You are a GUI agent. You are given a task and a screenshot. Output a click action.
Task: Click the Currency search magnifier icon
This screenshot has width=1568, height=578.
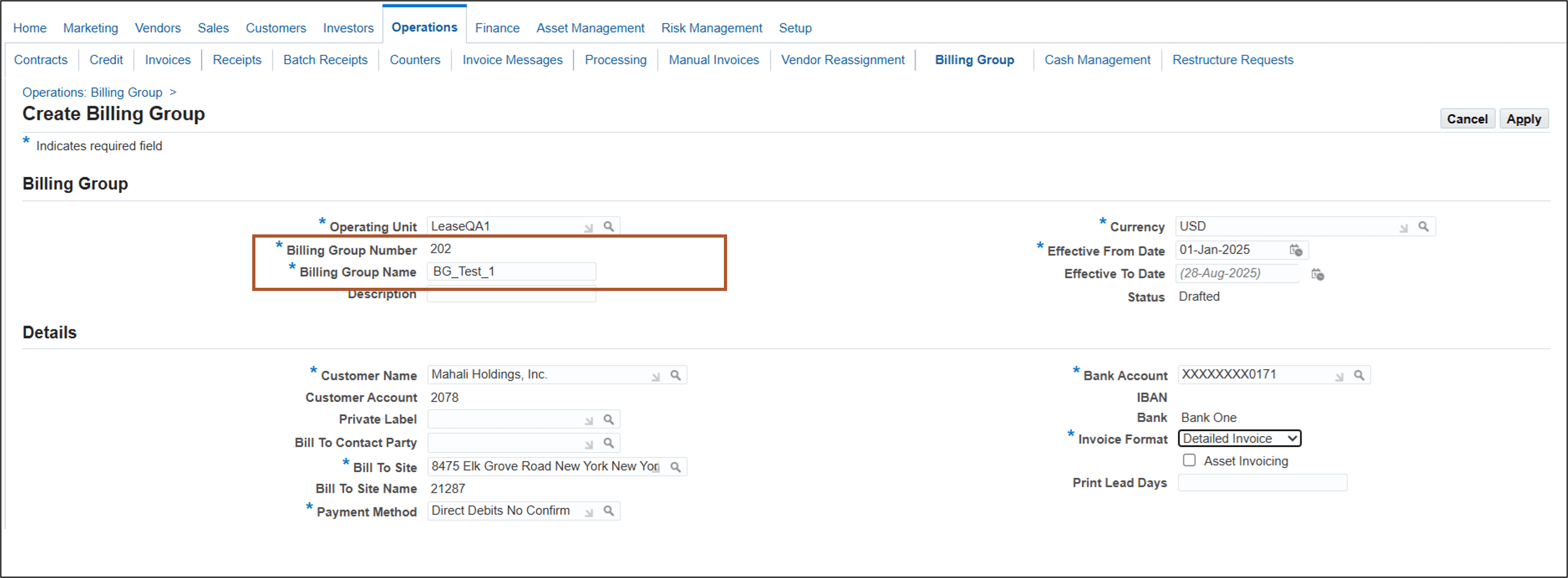1424,226
